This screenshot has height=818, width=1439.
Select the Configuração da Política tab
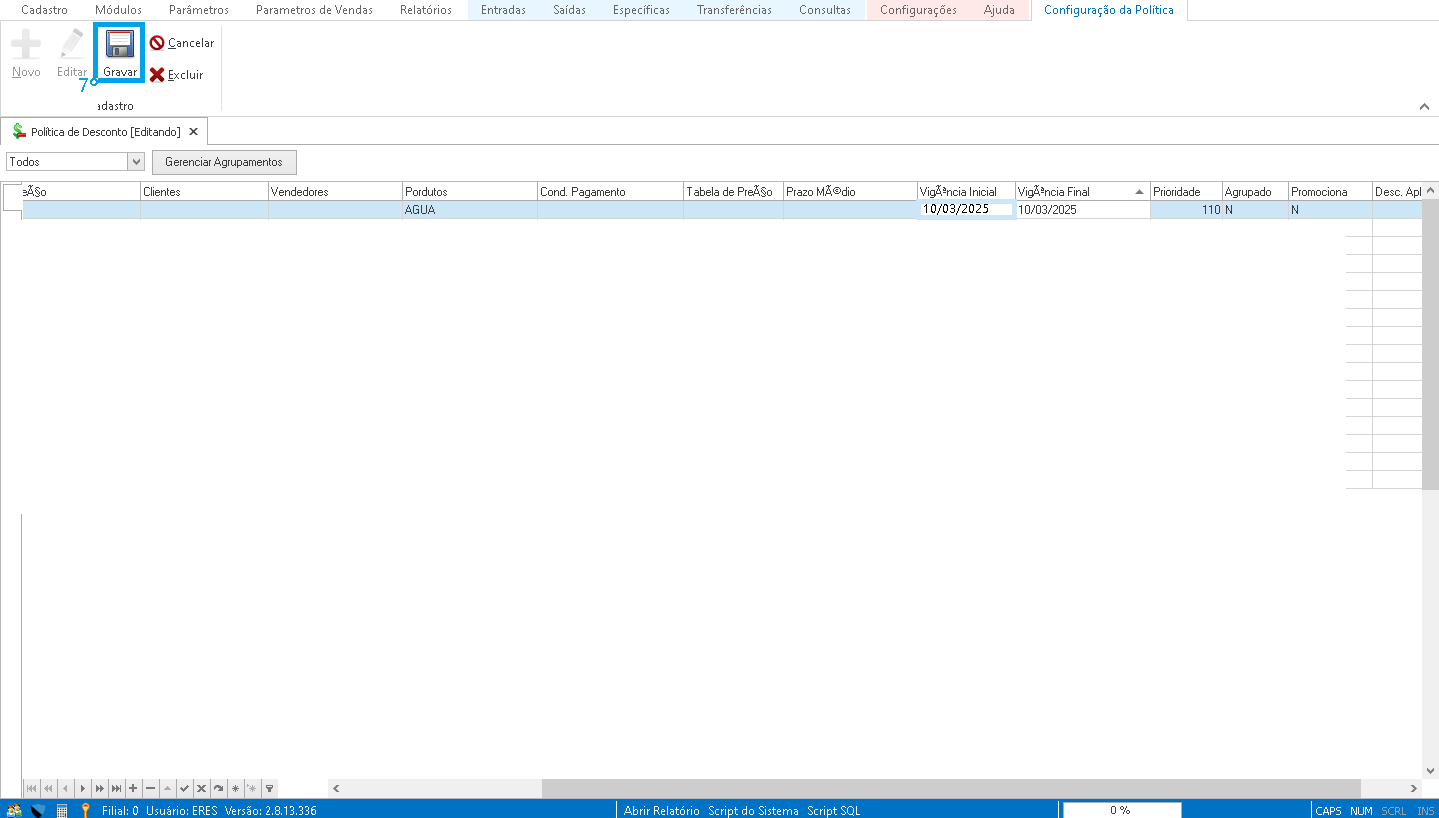click(x=1109, y=10)
